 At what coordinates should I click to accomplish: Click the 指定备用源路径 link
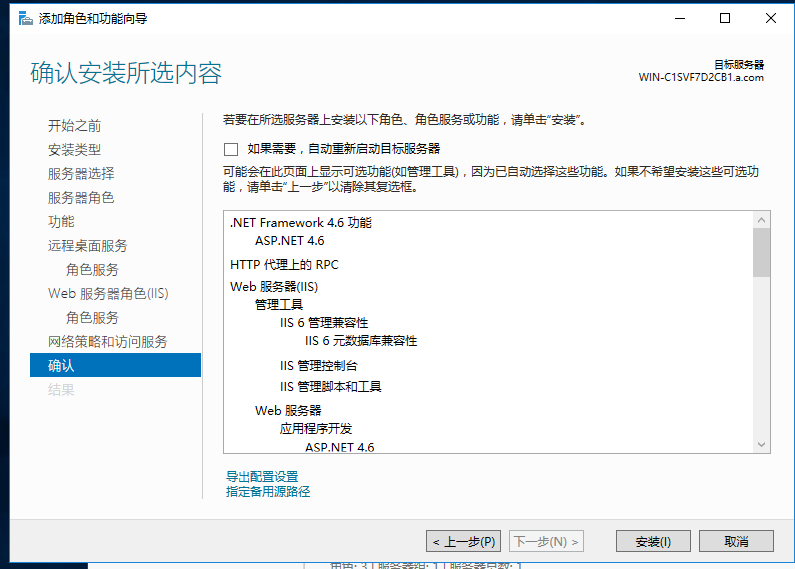click(x=268, y=491)
